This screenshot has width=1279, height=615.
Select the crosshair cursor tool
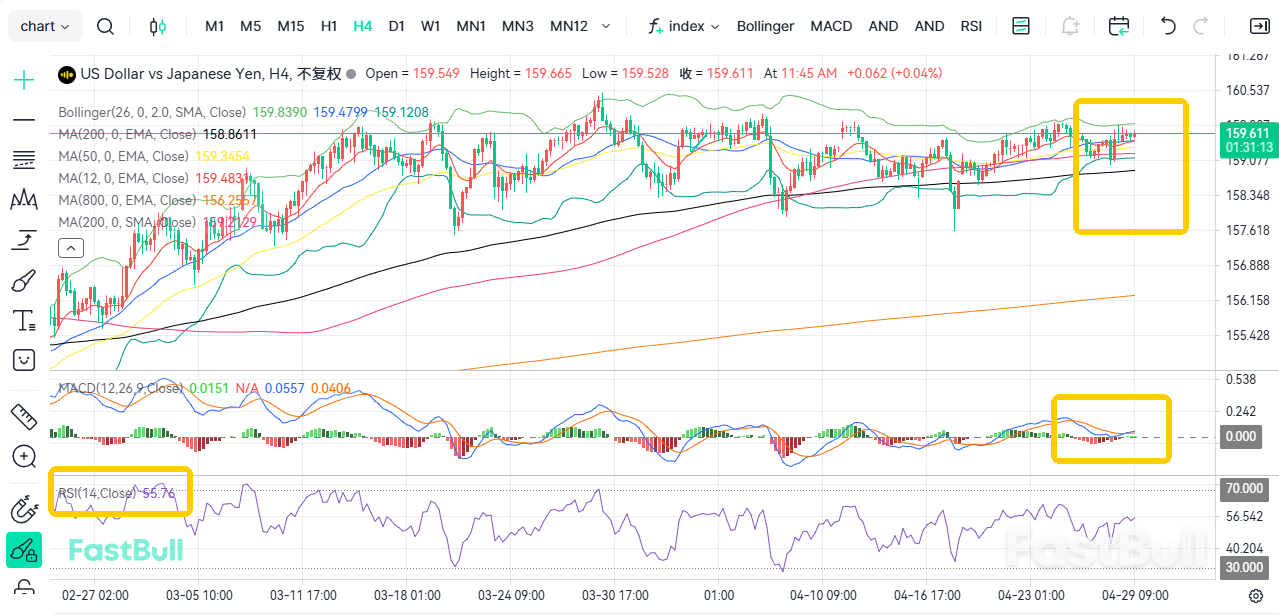pyautogui.click(x=24, y=80)
